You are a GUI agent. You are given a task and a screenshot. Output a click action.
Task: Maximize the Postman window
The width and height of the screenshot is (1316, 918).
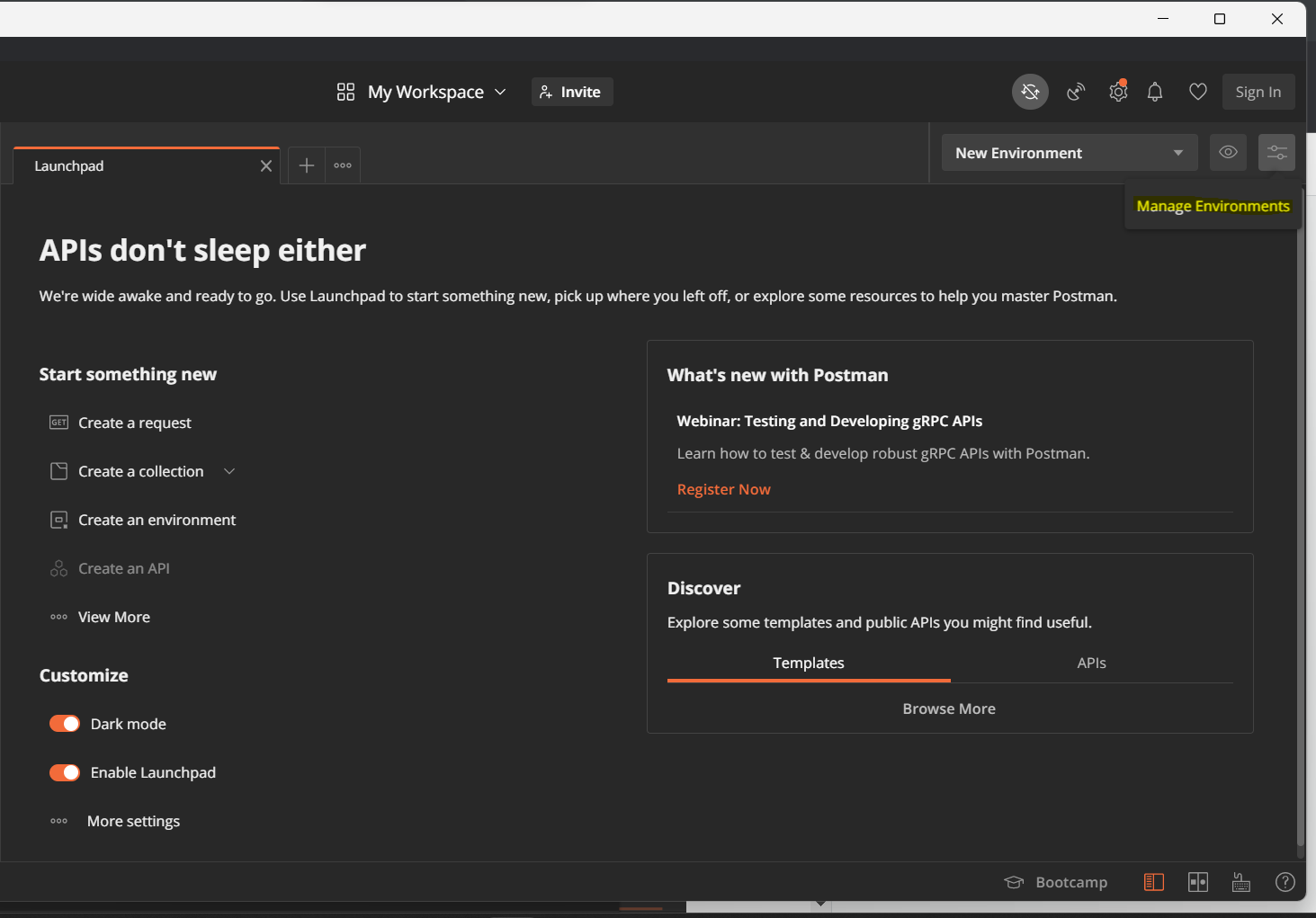pos(1220,19)
